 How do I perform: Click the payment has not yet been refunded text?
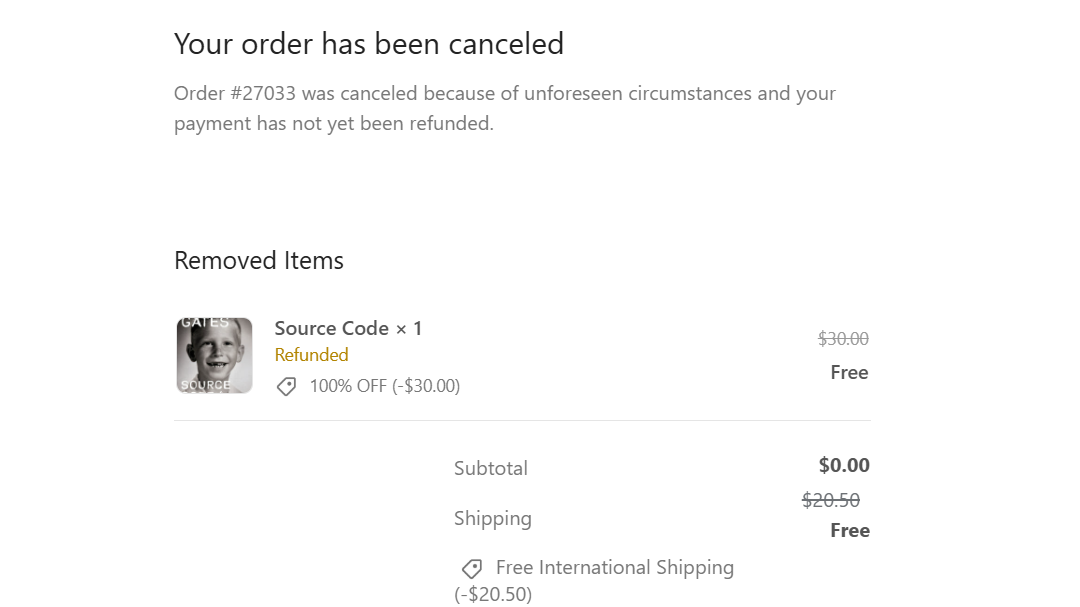point(333,123)
